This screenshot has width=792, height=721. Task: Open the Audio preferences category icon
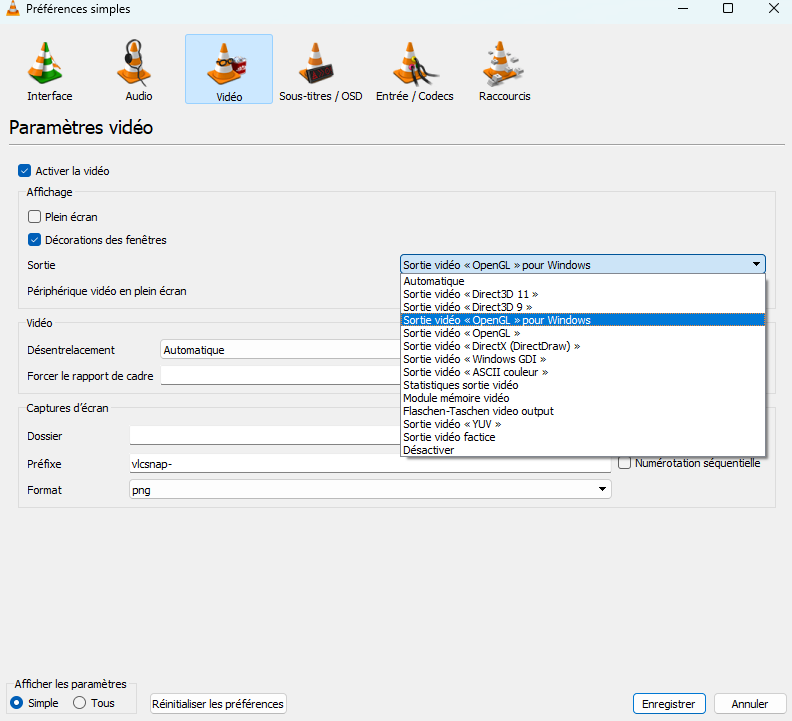tap(139, 69)
